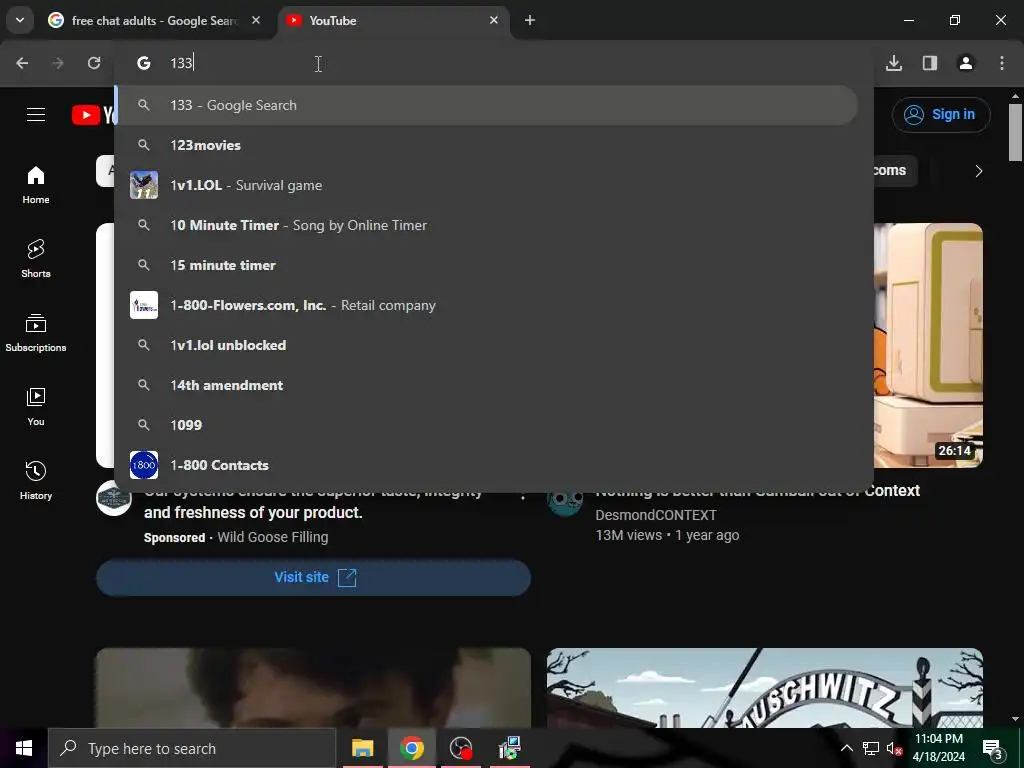Click the Chrome taskbar icon
This screenshot has height=768, width=1024.
click(411, 748)
